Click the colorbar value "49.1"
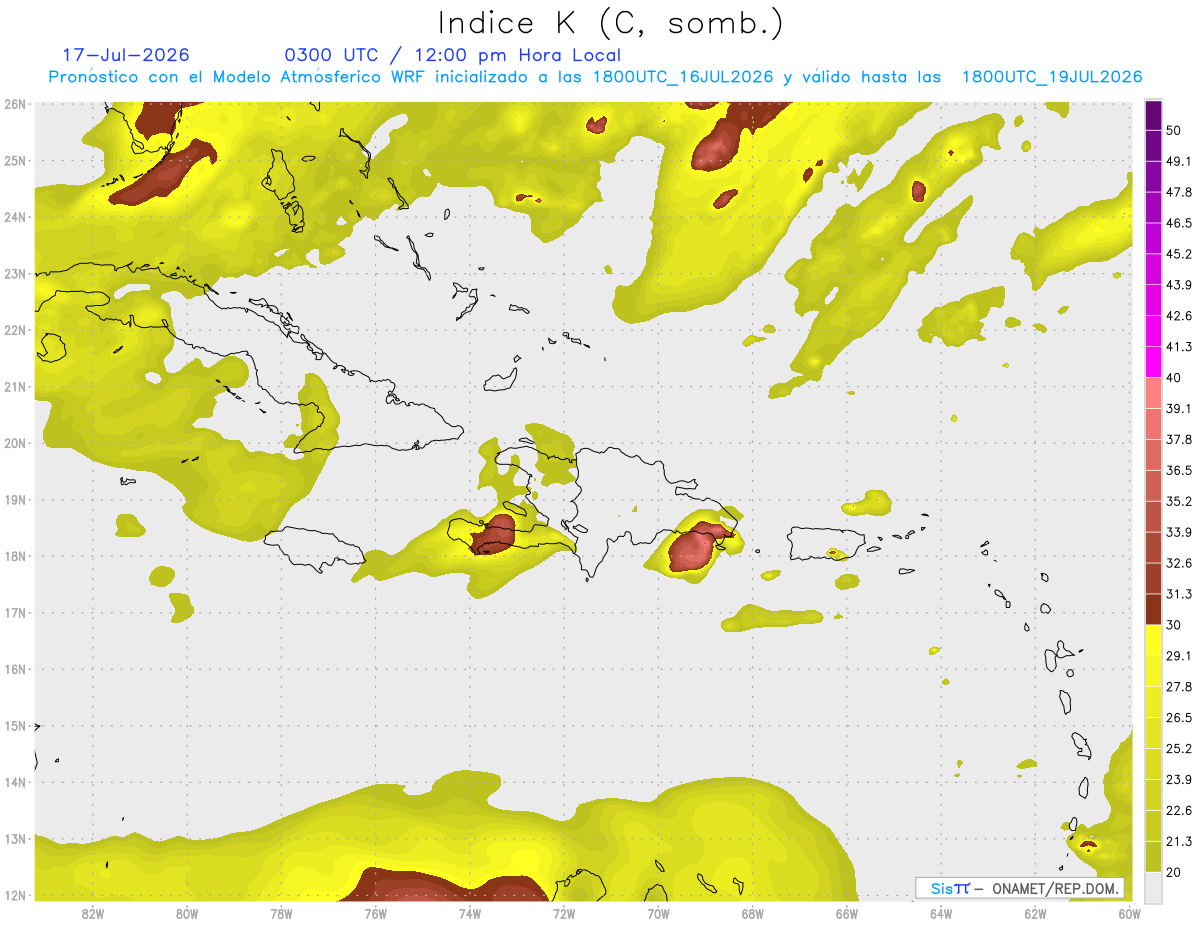 tap(1179, 161)
